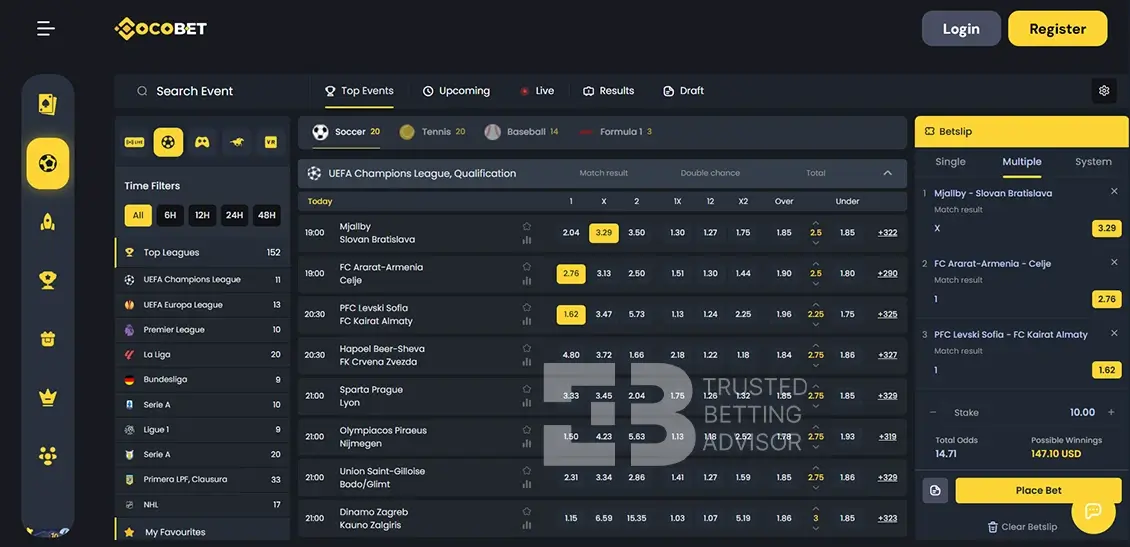Open Bundesliga in Top Leagues

(x=203, y=380)
